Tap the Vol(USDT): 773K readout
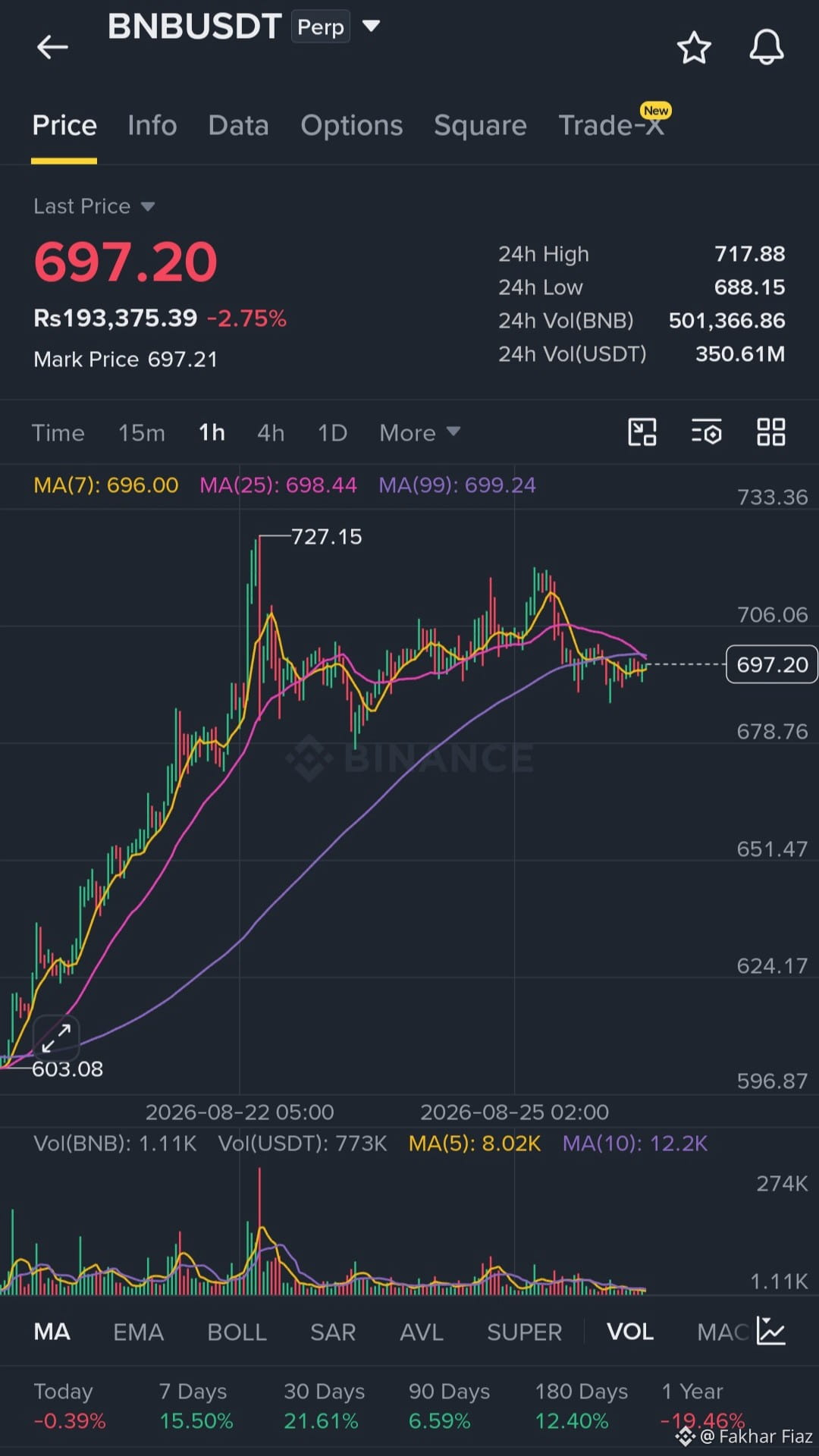Screen dimensions: 819x1456 point(303,1143)
